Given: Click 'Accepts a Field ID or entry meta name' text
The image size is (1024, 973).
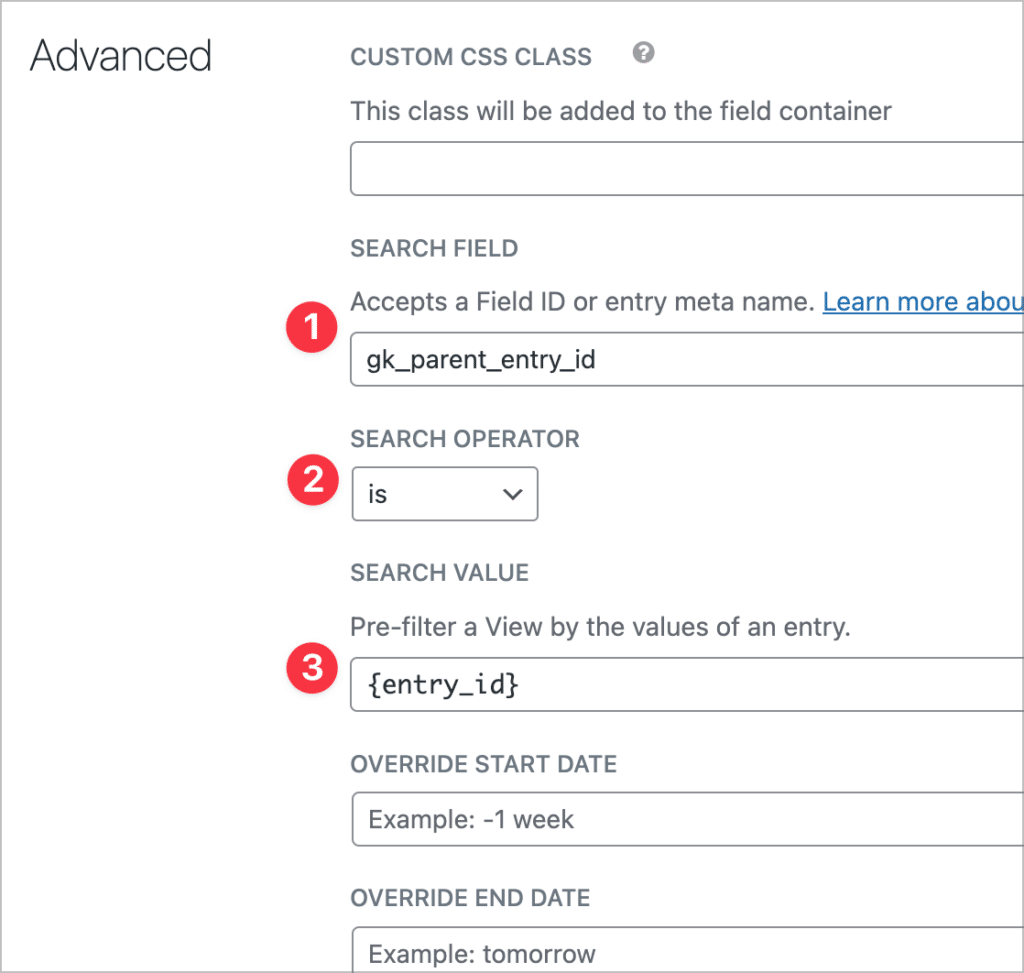Looking at the screenshot, I should (x=583, y=302).
